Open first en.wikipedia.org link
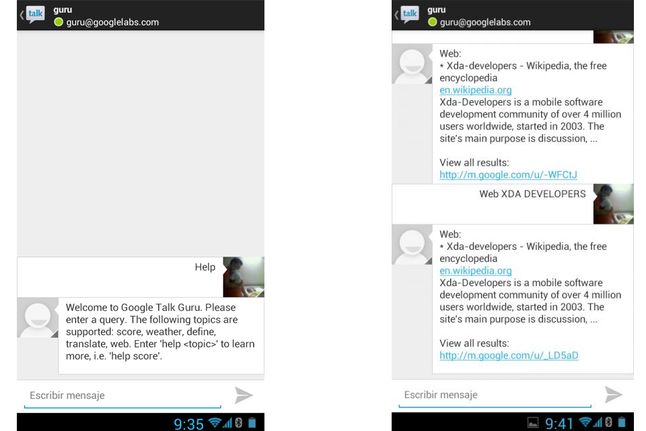 [475, 90]
